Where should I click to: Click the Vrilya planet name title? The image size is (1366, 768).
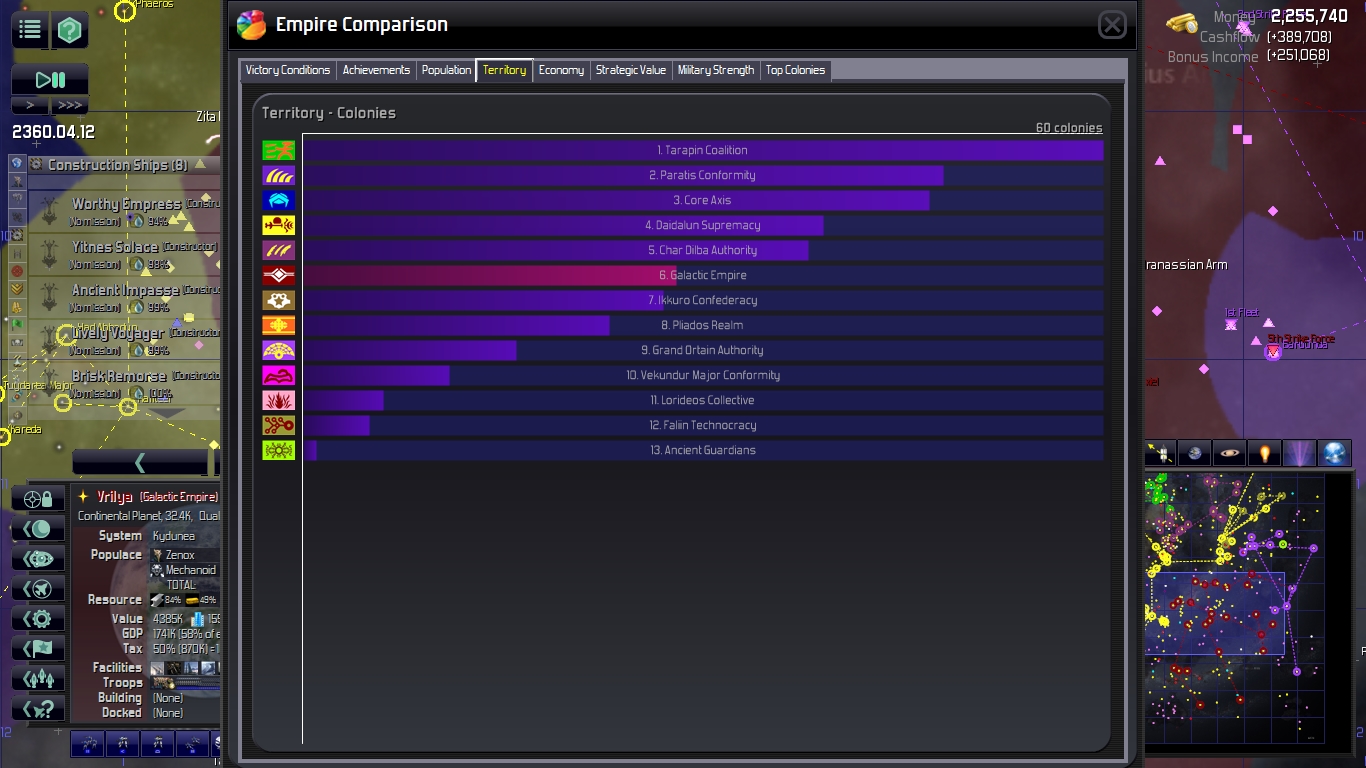click(116, 497)
